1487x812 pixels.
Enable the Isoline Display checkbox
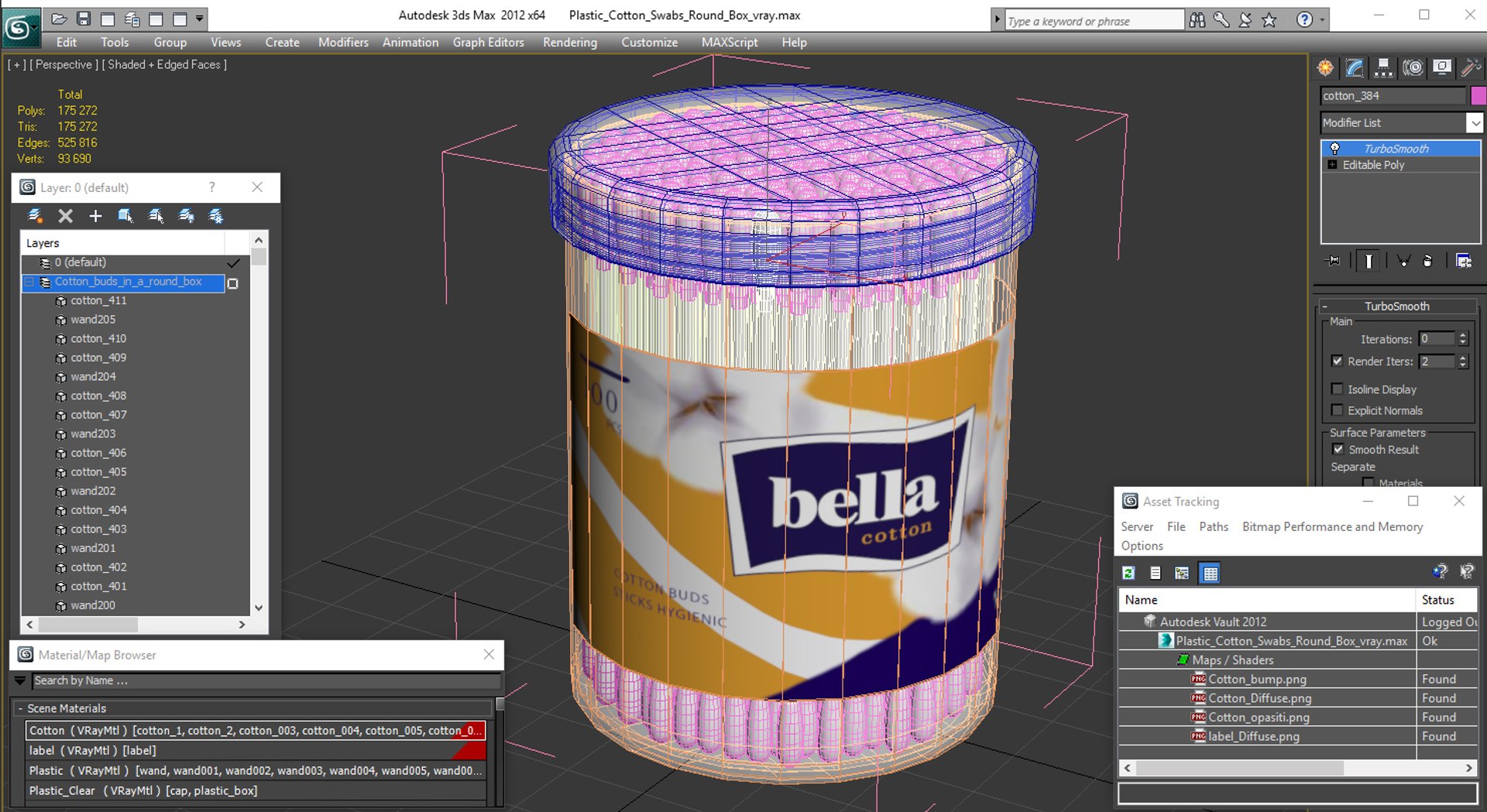[1337, 389]
